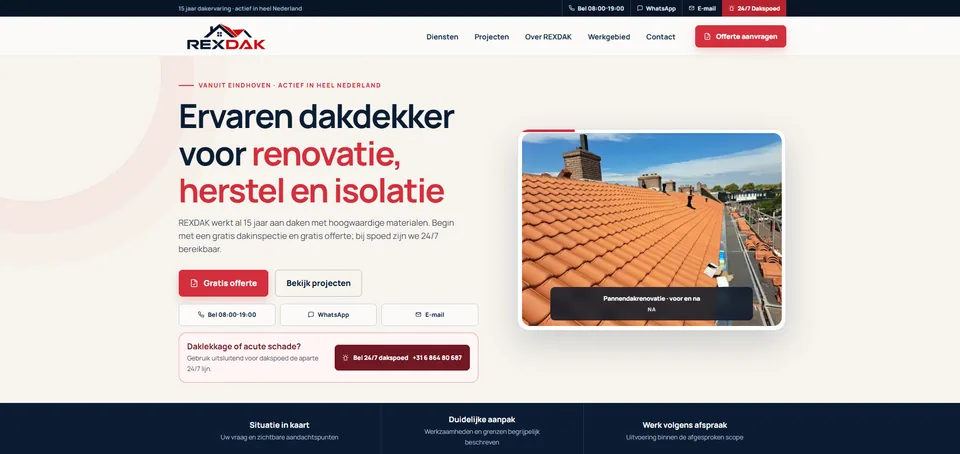This screenshot has width=960, height=454.
Task: Click the Situatie in kaart text
Action: (279, 425)
